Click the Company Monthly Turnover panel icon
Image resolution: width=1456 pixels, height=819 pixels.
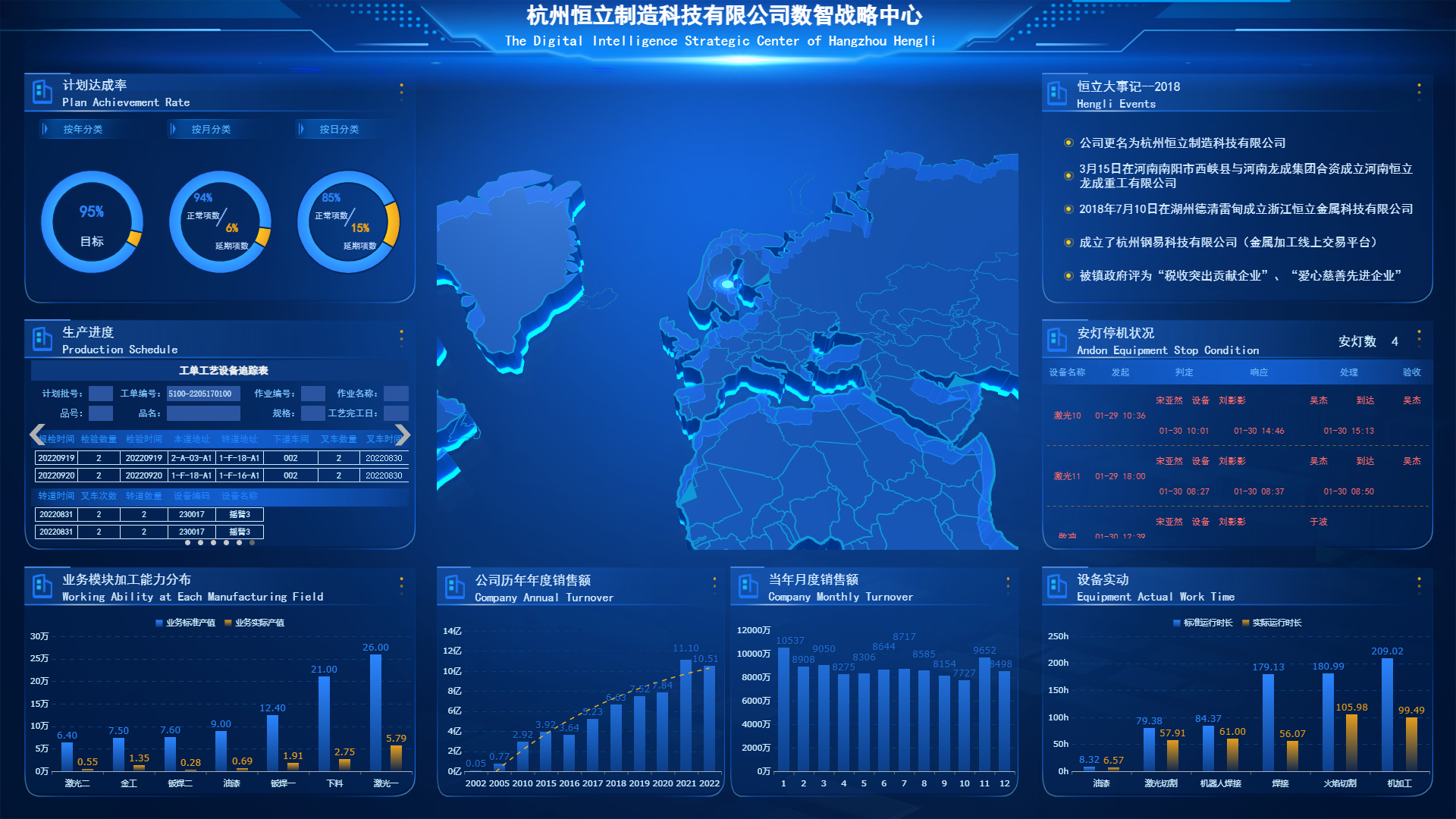748,586
